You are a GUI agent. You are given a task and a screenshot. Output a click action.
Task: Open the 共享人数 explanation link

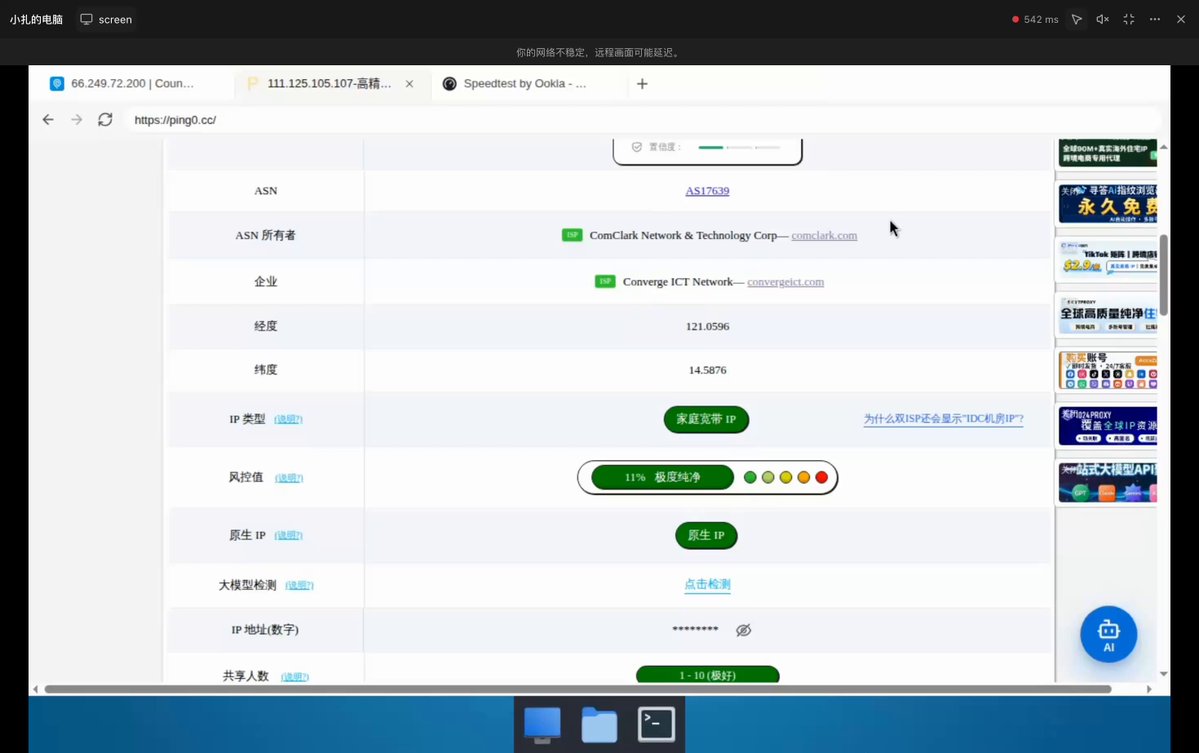tap(295, 677)
